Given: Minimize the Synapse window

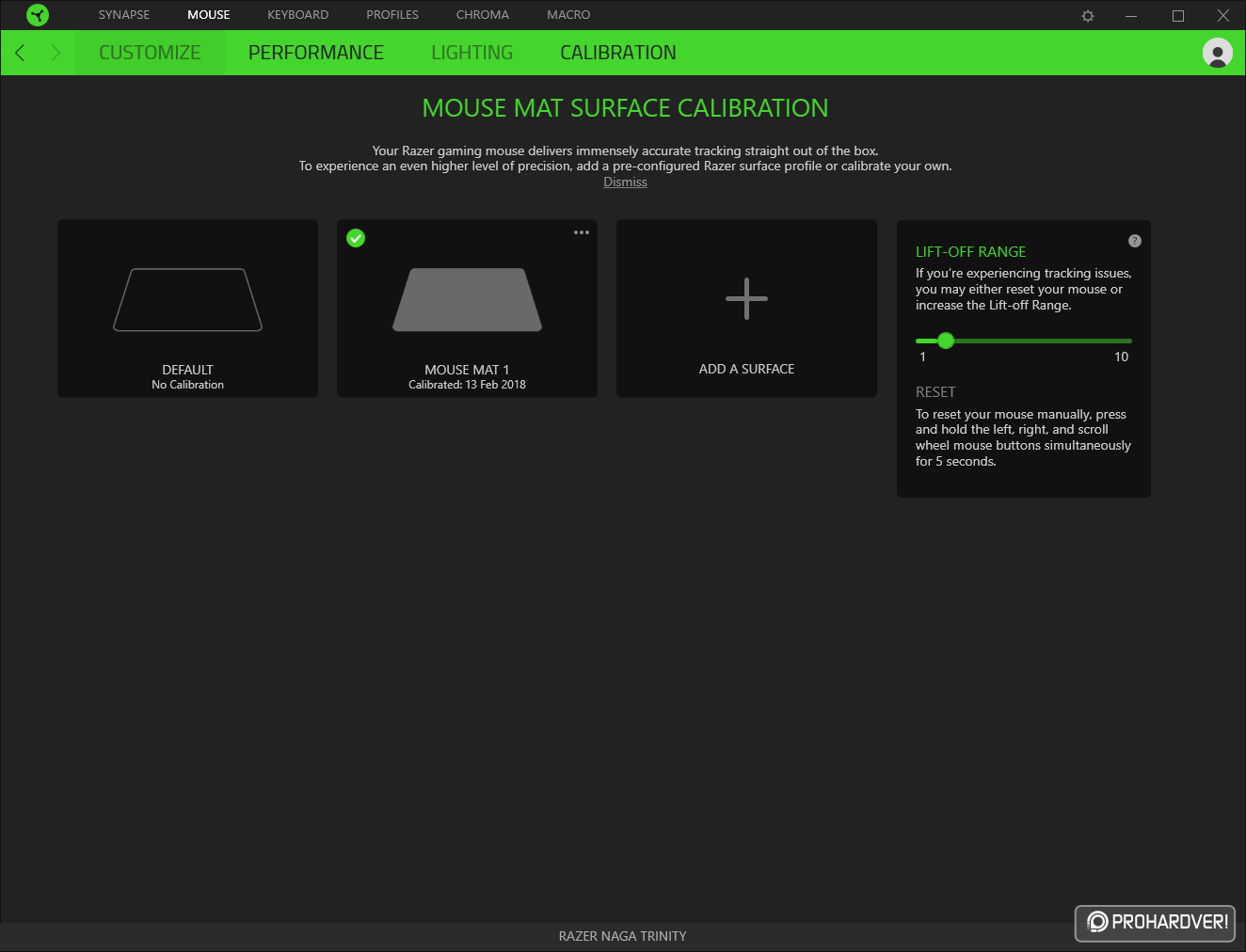Looking at the screenshot, I should (x=1131, y=16).
